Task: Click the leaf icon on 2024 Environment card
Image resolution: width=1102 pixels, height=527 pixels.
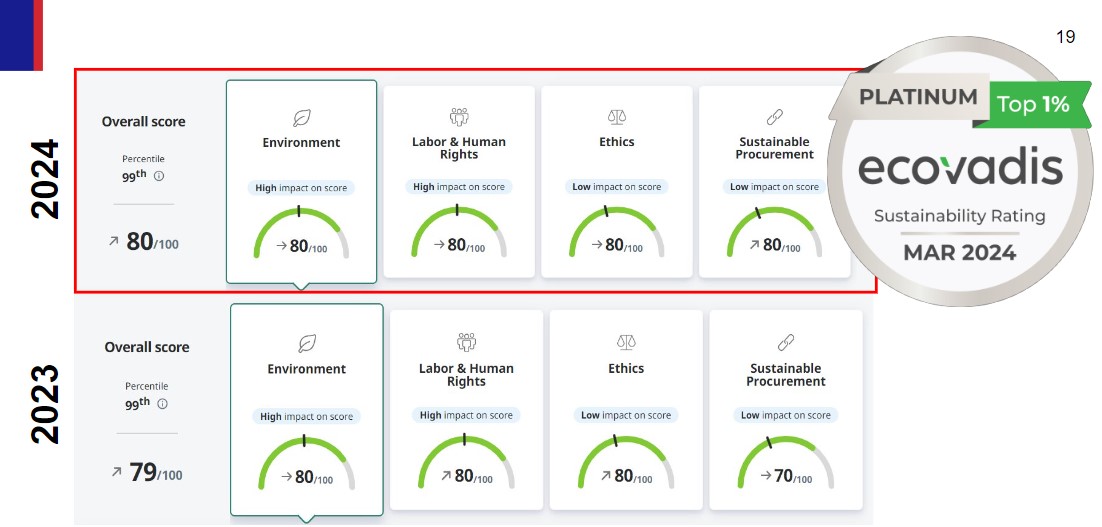Action: click(x=302, y=118)
